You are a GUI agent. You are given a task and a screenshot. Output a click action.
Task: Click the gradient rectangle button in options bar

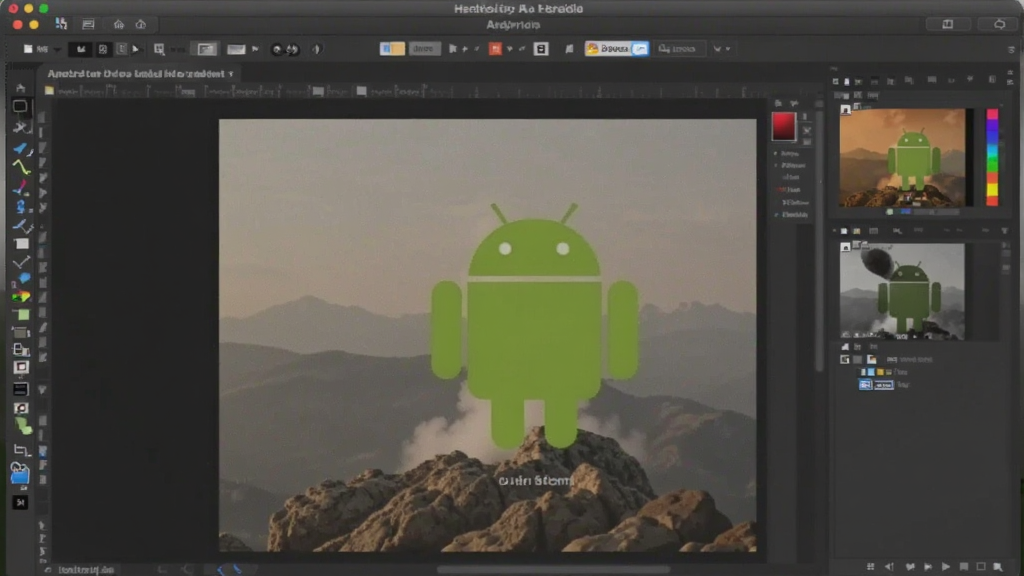coord(236,49)
